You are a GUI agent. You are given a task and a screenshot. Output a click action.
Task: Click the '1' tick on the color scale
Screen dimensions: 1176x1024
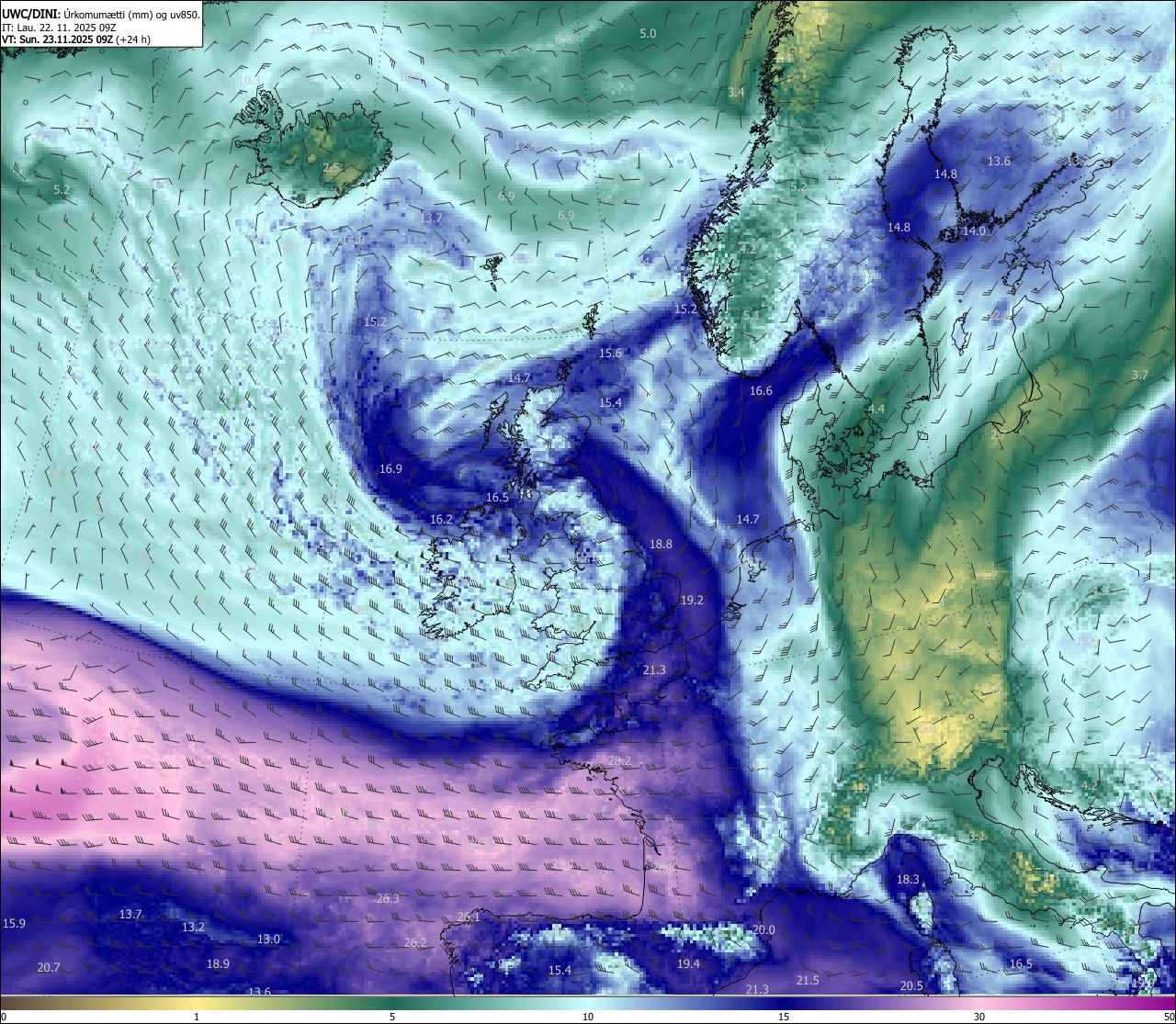196,1017
